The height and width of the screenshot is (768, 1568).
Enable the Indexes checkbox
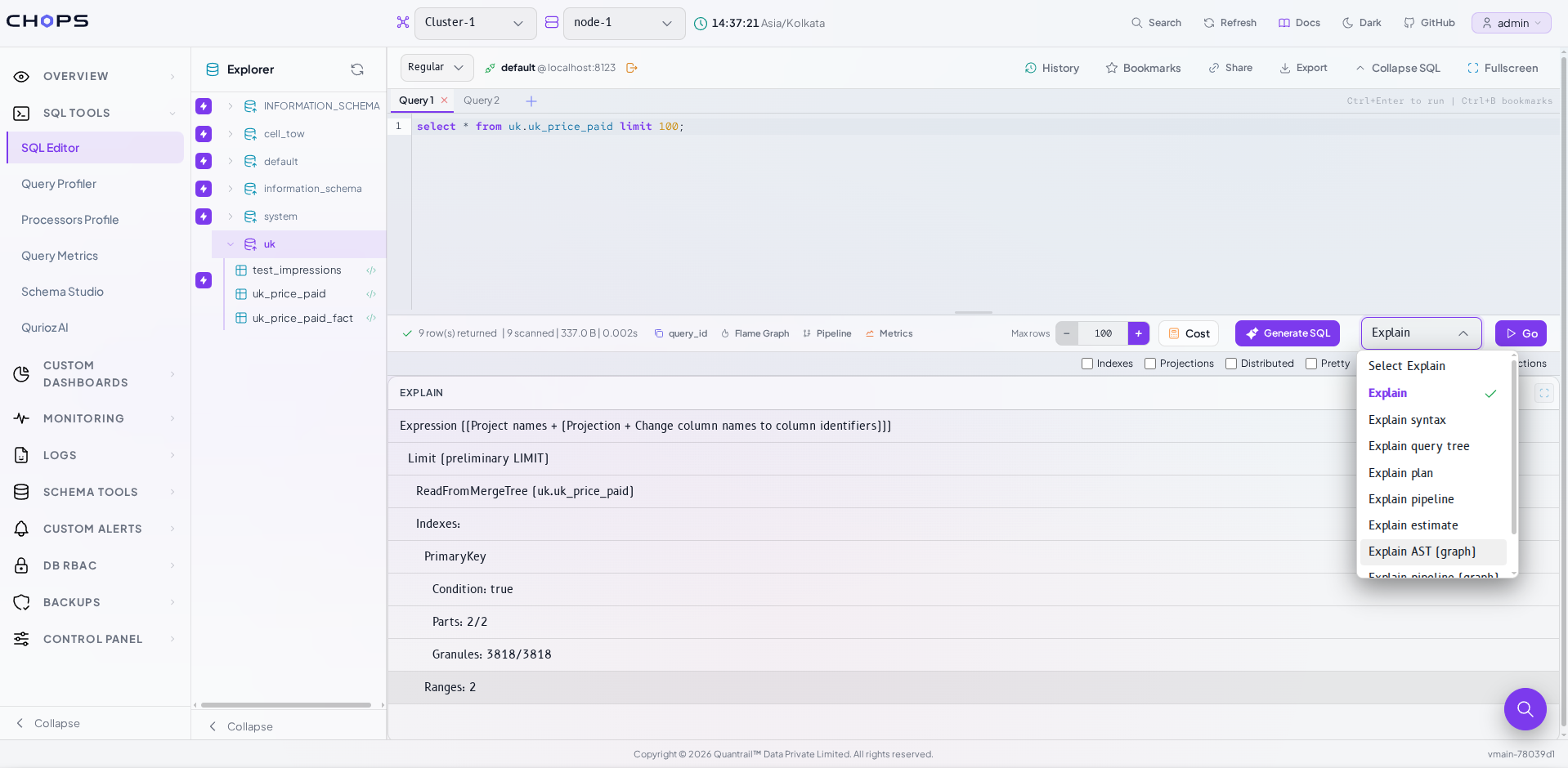click(1087, 364)
